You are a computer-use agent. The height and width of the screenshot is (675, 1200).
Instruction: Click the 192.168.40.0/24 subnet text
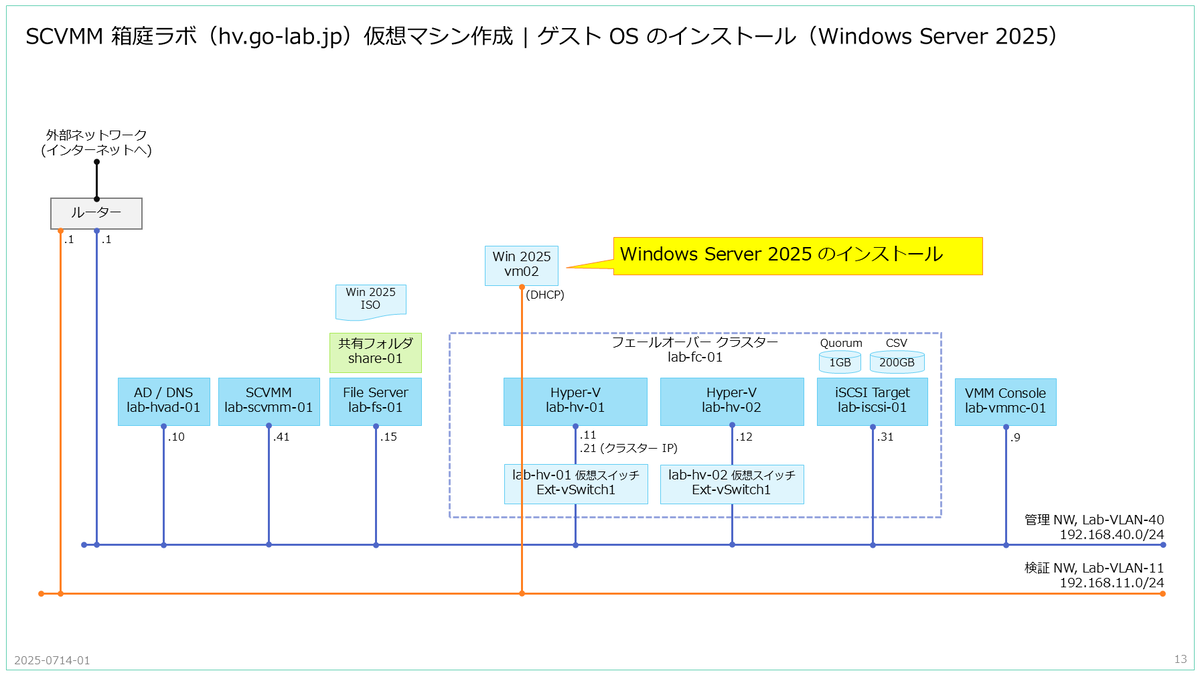tap(1112, 534)
